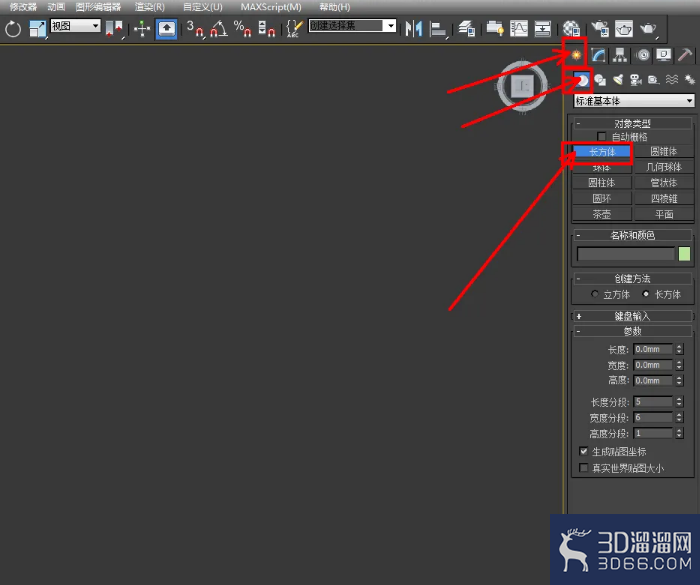The width and height of the screenshot is (700, 585).
Task: Select the Systems category icon
Action: (x=689, y=80)
